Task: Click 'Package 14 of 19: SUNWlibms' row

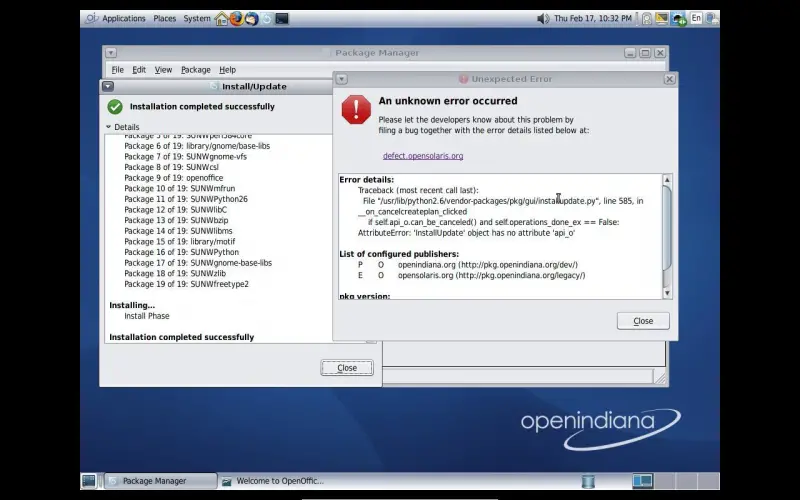Action: point(178,231)
